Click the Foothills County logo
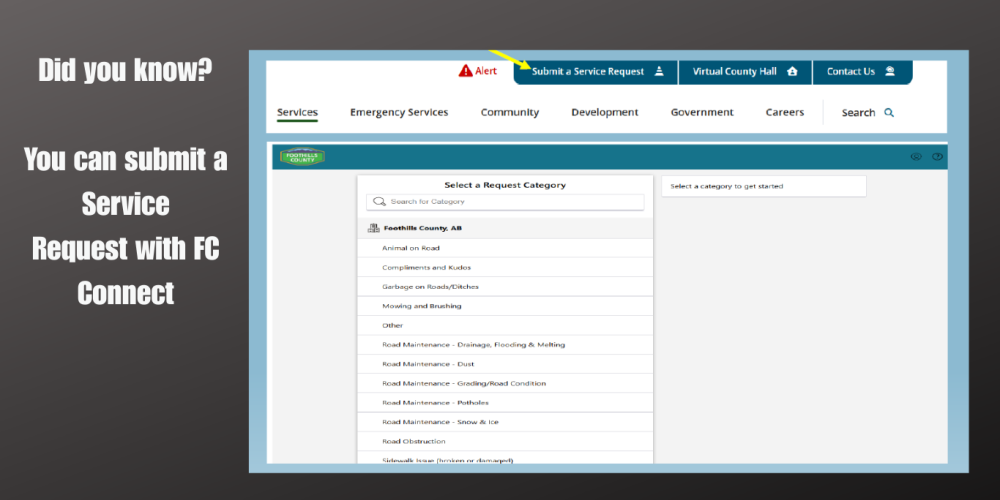1000x500 pixels. (302, 157)
